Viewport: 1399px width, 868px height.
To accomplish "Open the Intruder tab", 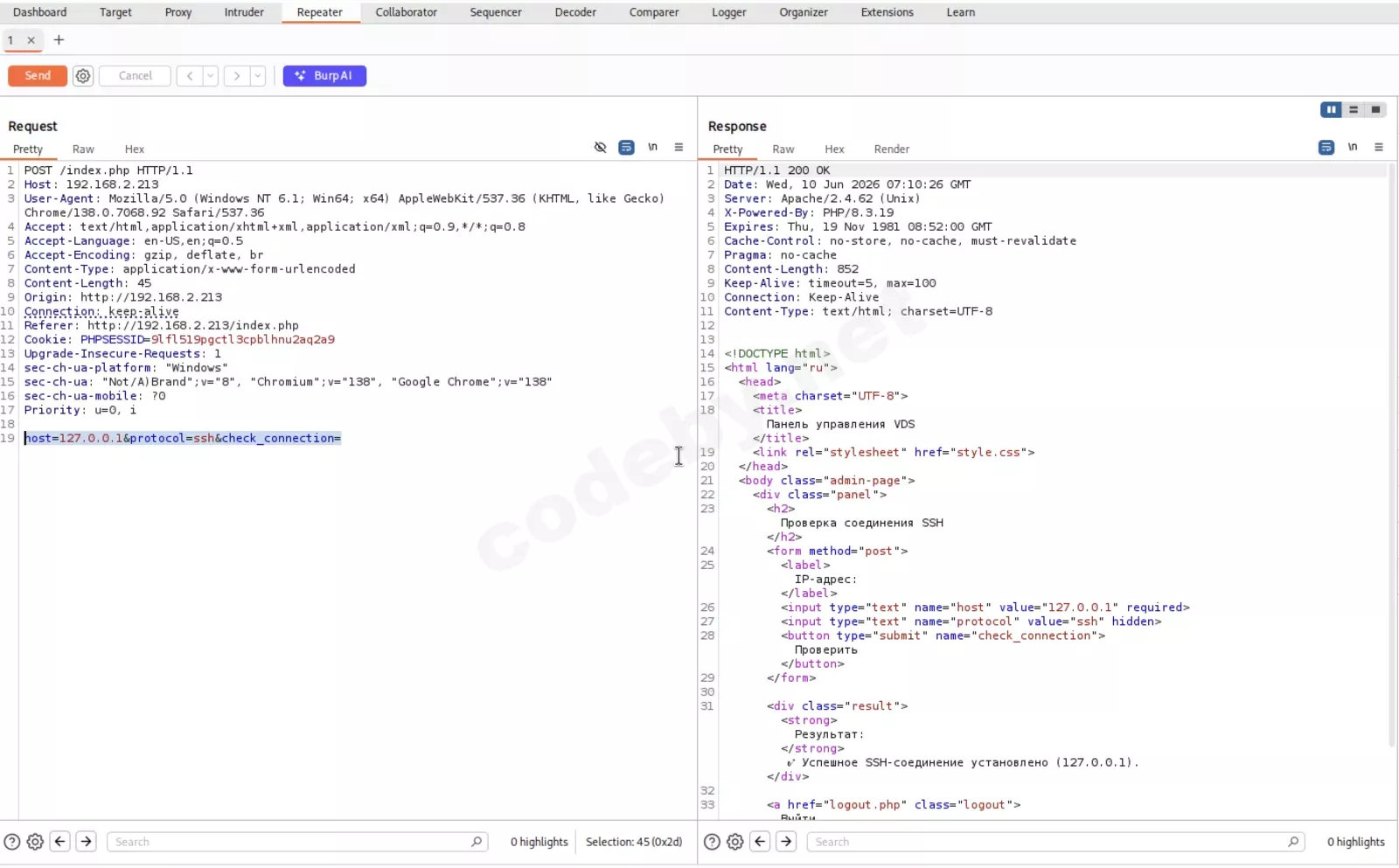I will (x=244, y=12).
